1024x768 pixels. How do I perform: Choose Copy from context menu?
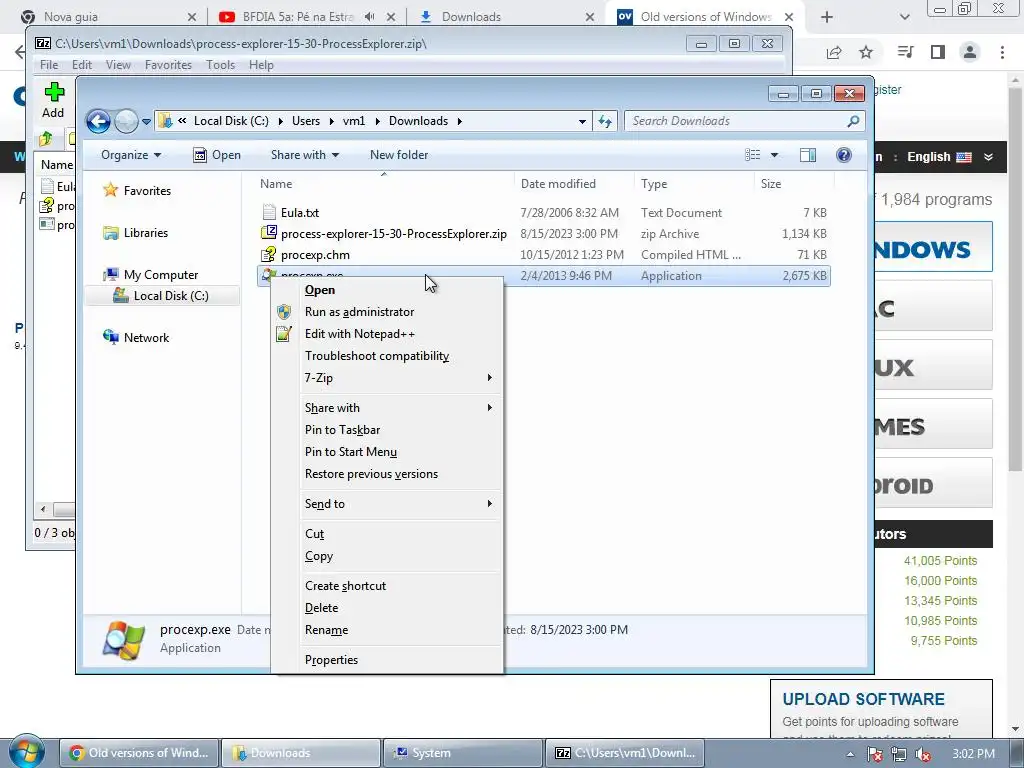(387, 556)
